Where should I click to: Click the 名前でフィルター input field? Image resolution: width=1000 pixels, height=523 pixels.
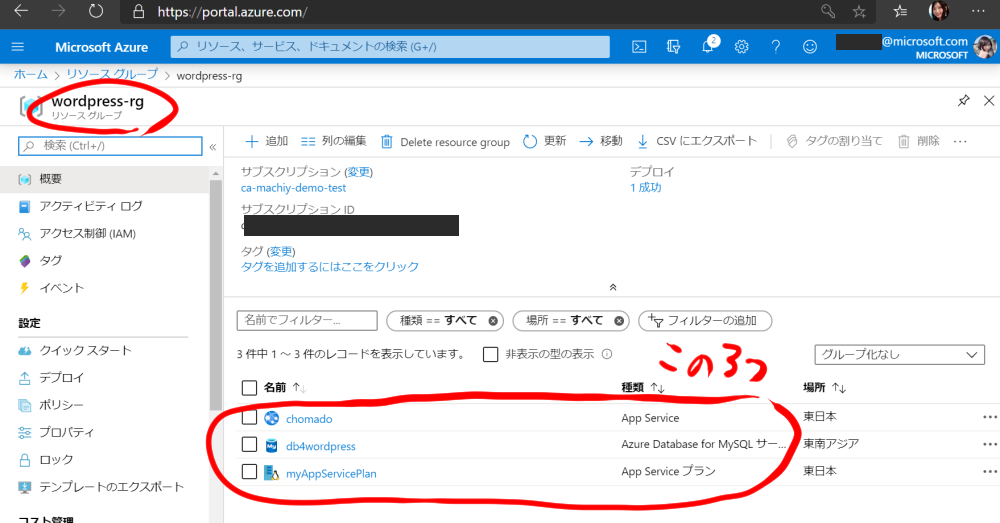point(307,320)
